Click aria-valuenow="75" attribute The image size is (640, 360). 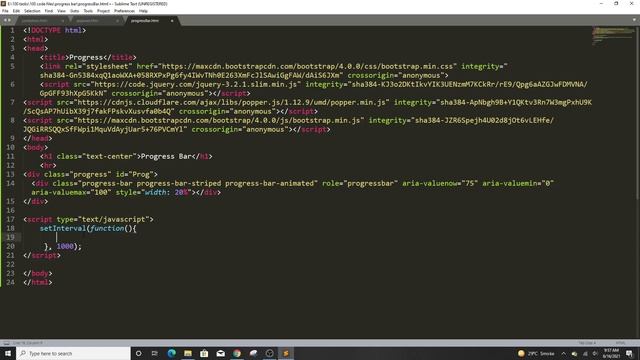(440, 183)
